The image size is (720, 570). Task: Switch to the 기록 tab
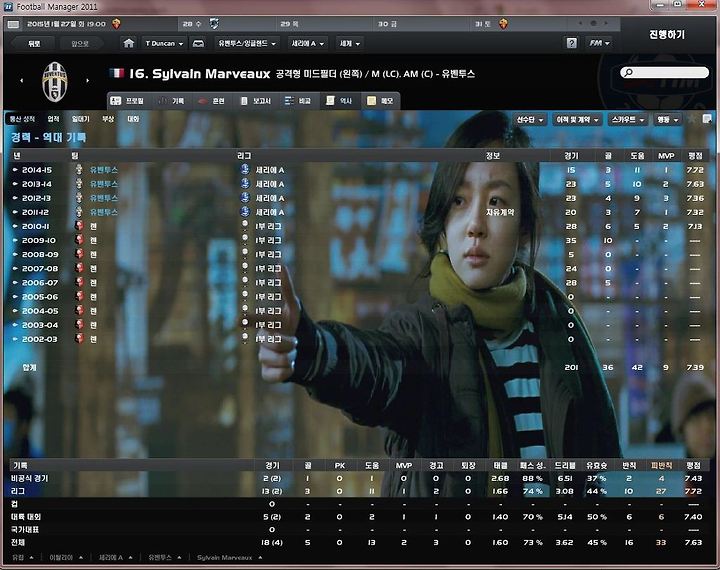click(x=172, y=101)
